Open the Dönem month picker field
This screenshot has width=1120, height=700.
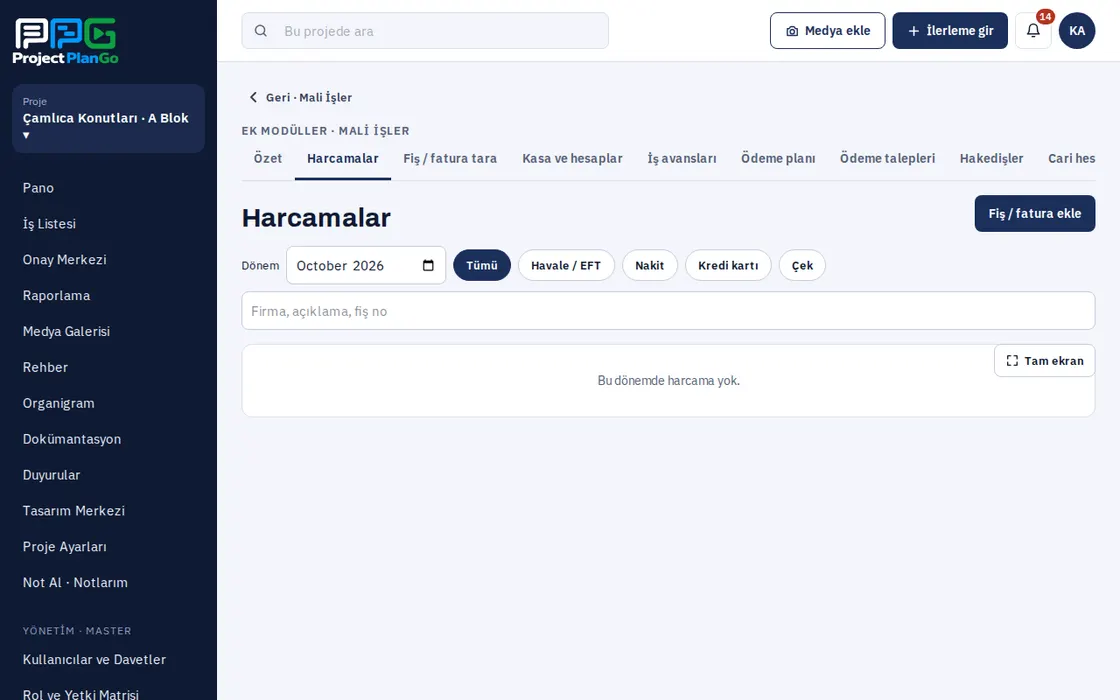(x=366, y=265)
